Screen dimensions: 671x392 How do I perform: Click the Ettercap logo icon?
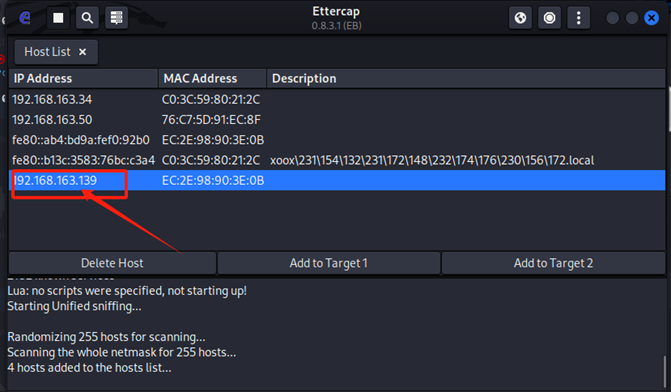[x=25, y=18]
